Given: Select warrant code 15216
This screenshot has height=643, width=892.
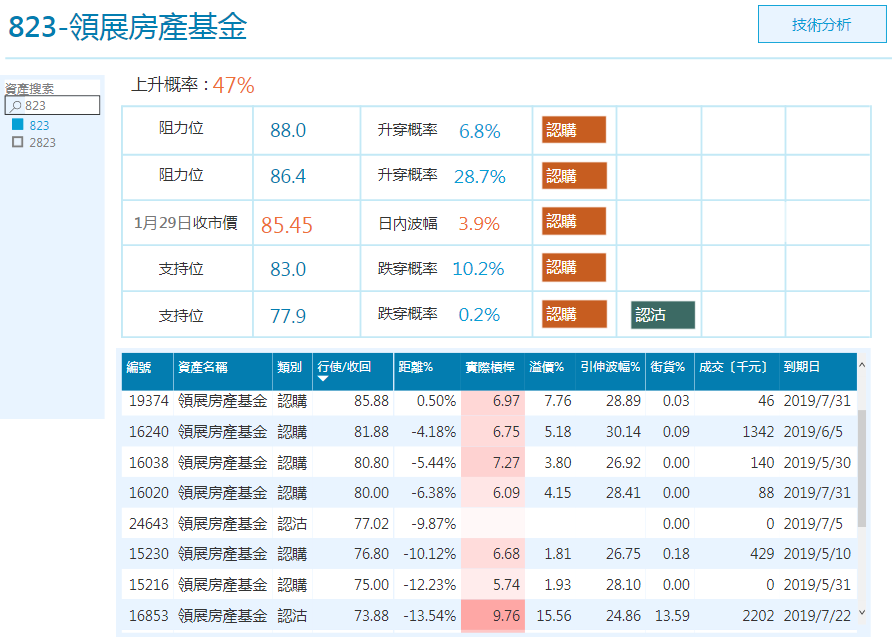Looking at the screenshot, I should click(148, 585).
